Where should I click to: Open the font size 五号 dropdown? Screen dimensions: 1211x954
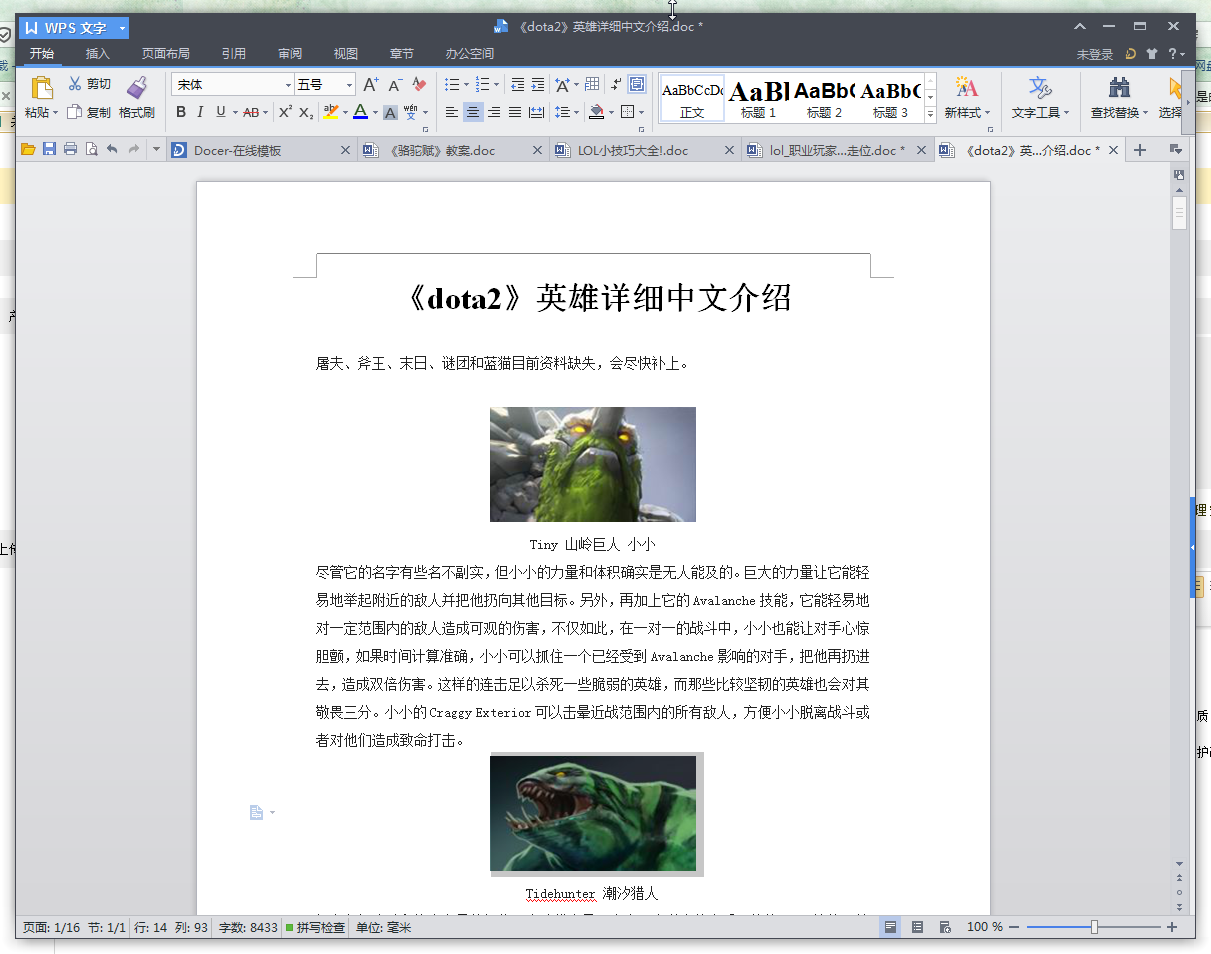(349, 85)
